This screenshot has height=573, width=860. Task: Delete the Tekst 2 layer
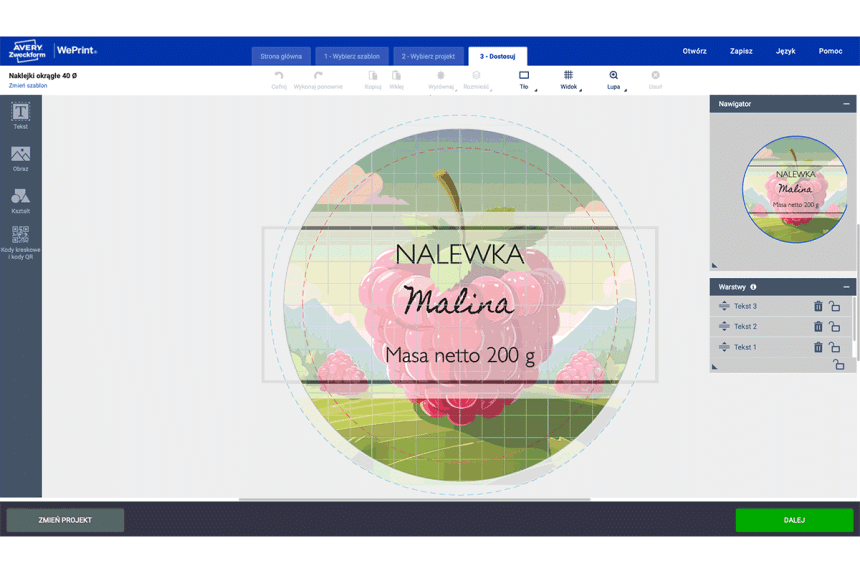click(818, 326)
